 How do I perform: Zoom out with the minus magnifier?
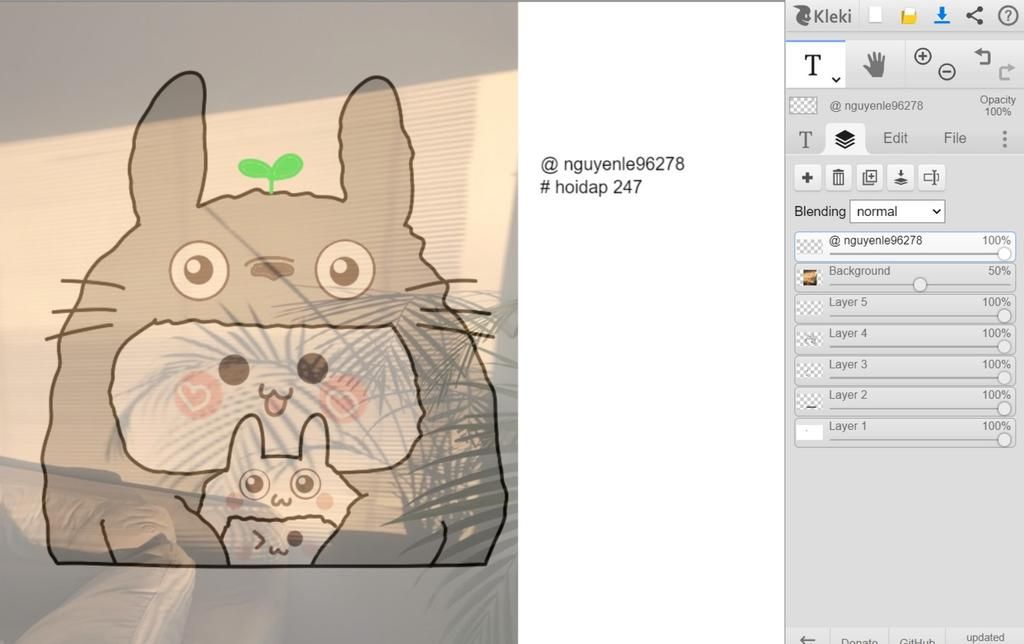(x=947, y=72)
